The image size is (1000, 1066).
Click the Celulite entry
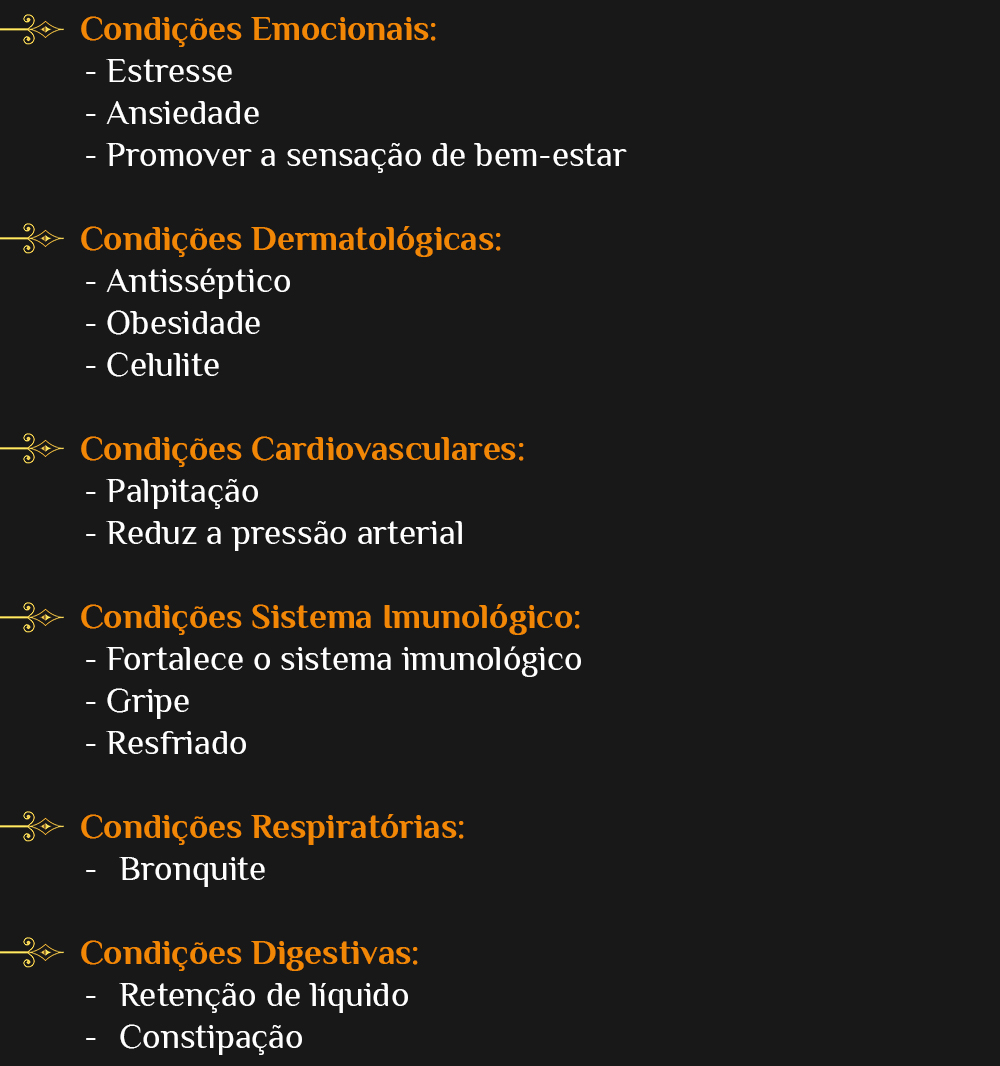click(x=162, y=366)
